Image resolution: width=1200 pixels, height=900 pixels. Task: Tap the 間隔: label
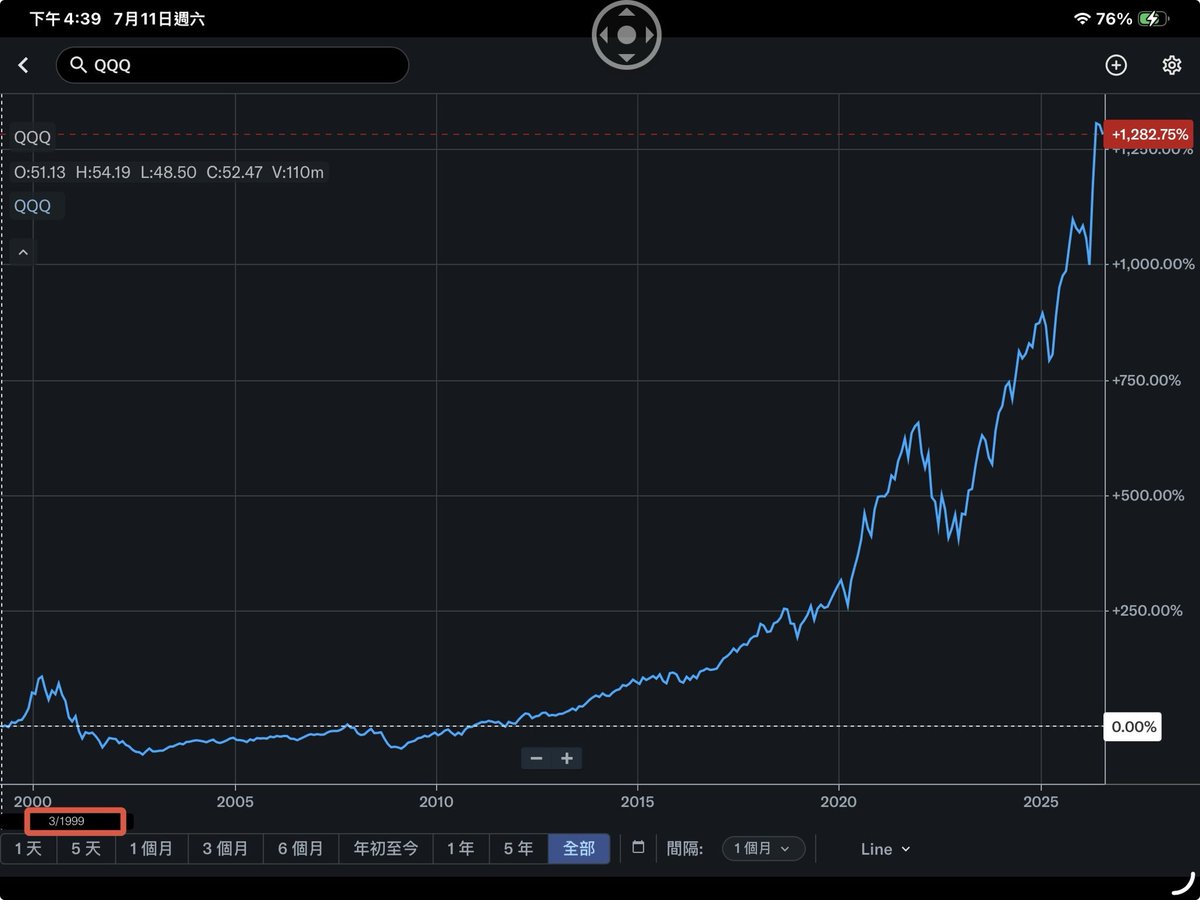coord(685,849)
